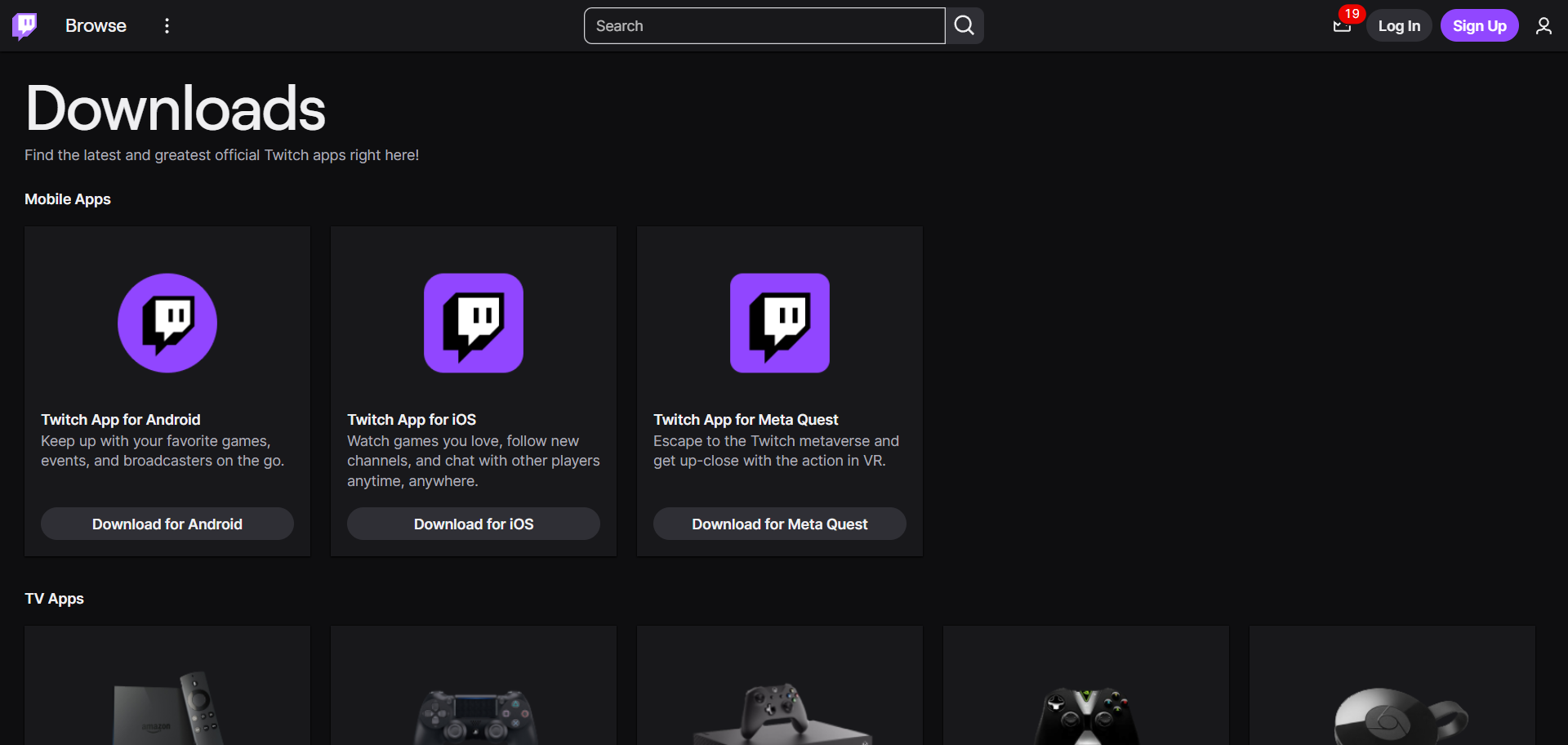1568x745 pixels.
Task: Click the Sign Up button
Action: click(x=1480, y=25)
